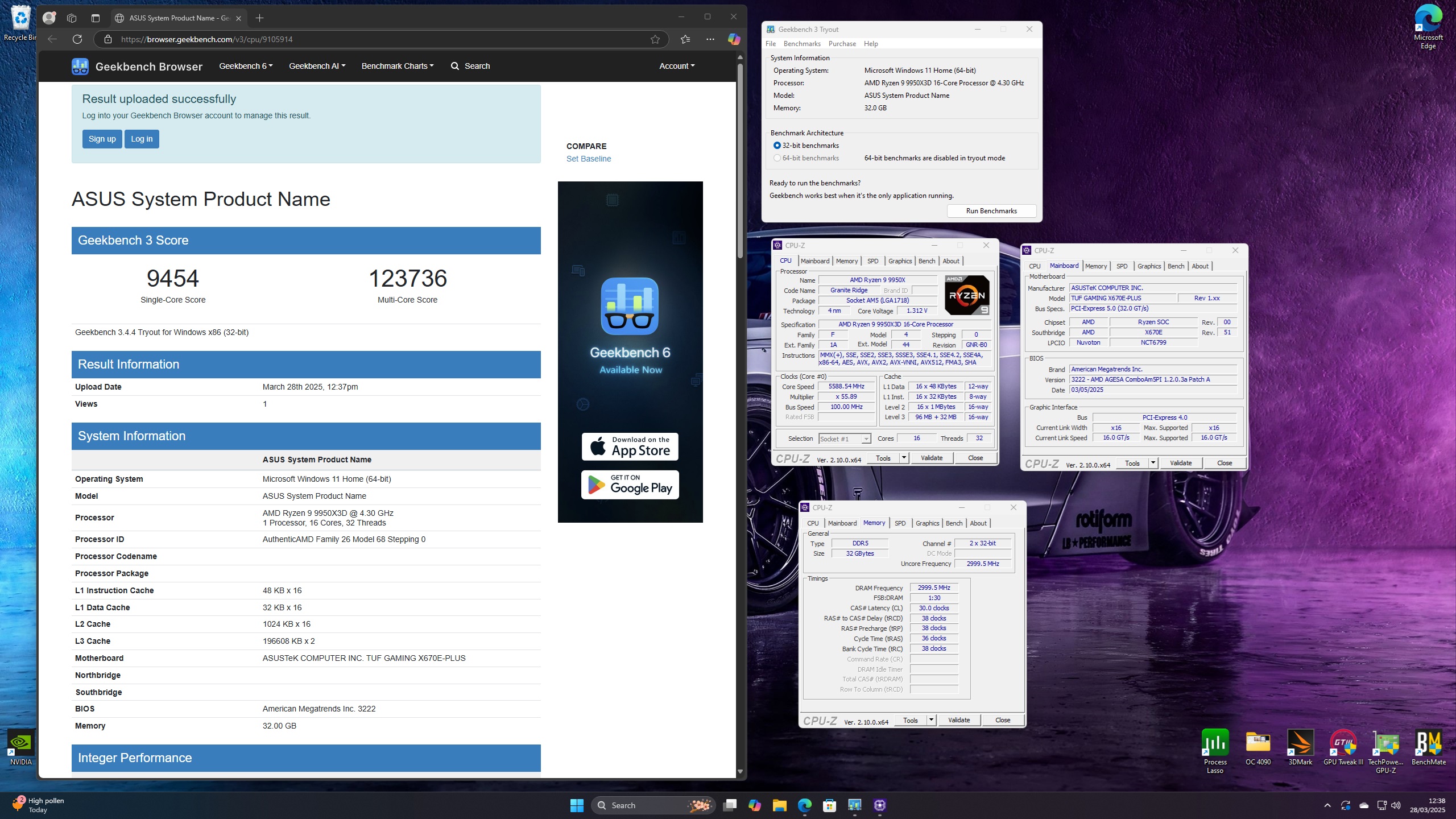This screenshot has height=819, width=1456.
Task: Open Tools dropdown arrow in Mainboard window
Action: click(1153, 463)
